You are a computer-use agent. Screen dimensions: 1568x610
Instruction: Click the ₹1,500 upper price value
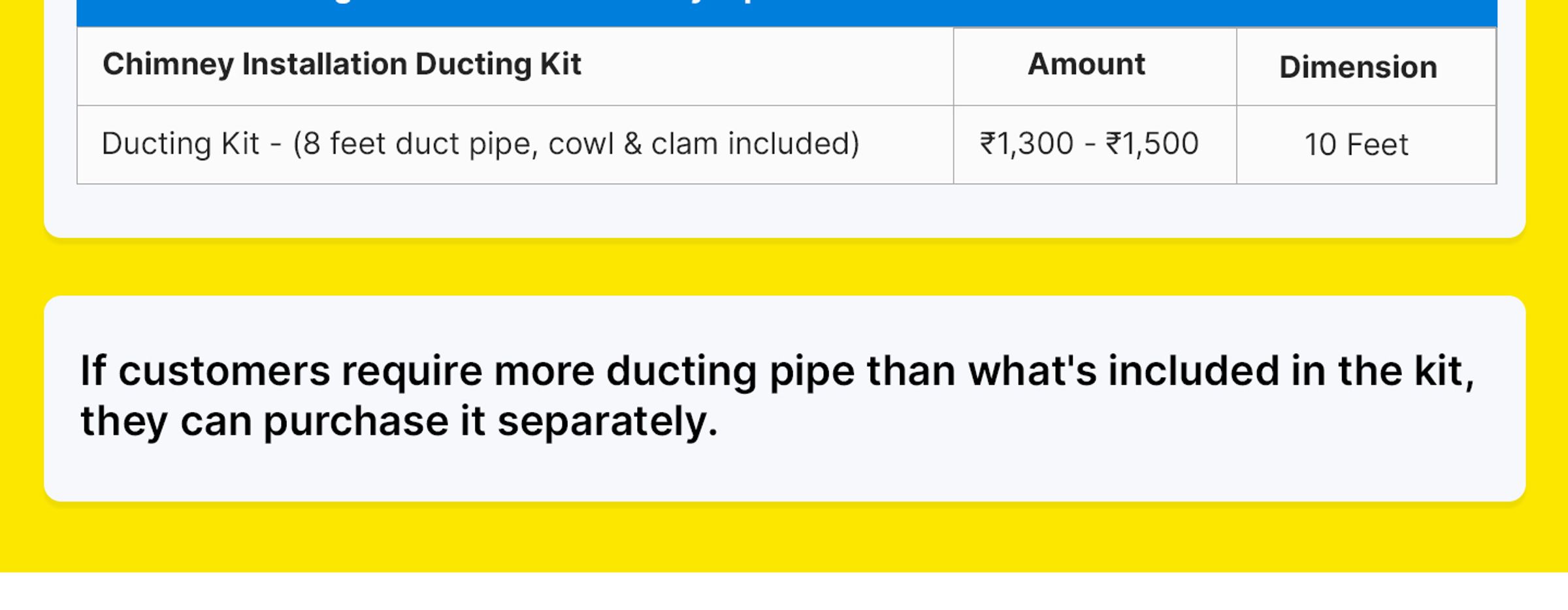click(x=1152, y=144)
